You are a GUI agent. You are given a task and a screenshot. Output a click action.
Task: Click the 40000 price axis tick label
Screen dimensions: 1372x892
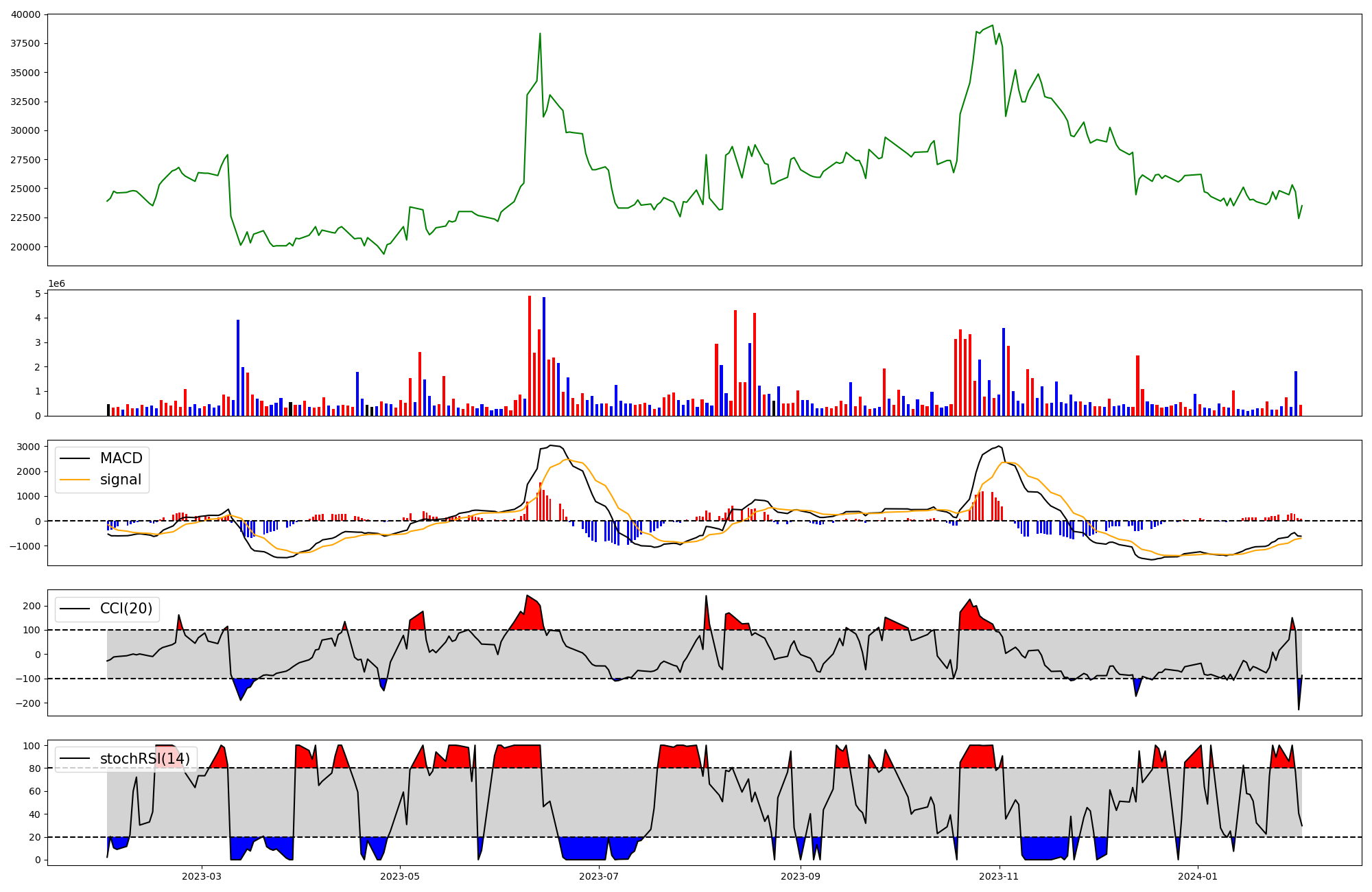25,14
